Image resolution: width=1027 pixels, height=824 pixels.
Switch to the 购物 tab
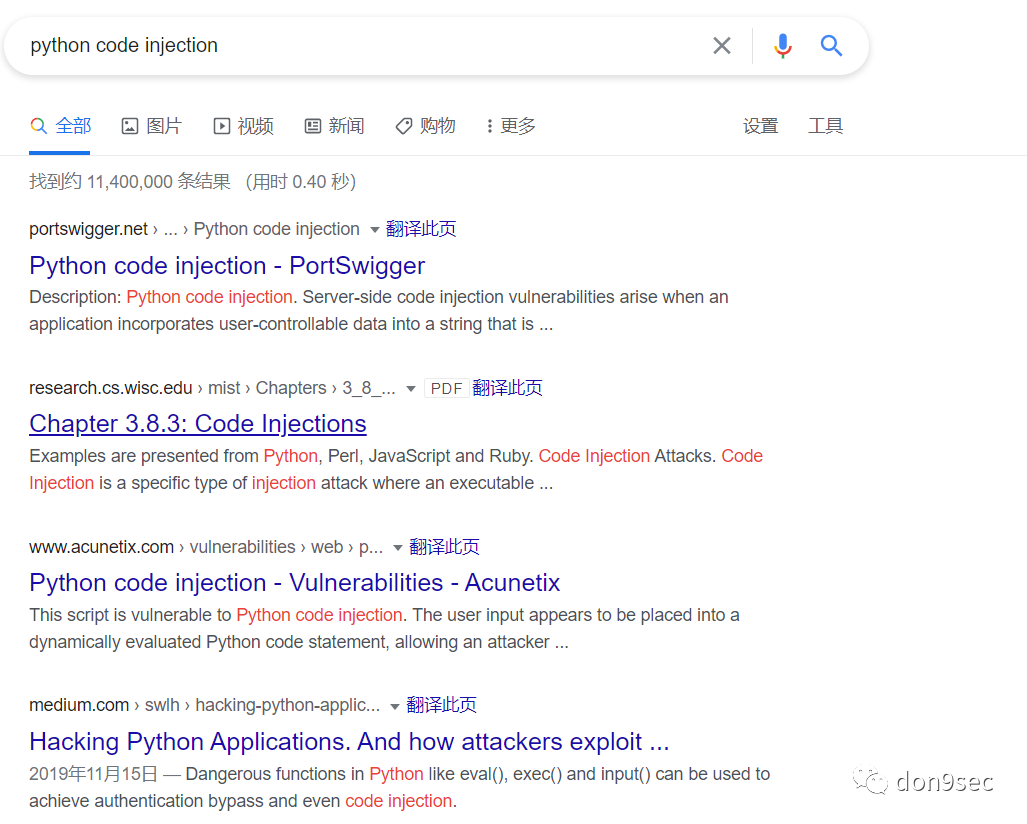[425, 126]
